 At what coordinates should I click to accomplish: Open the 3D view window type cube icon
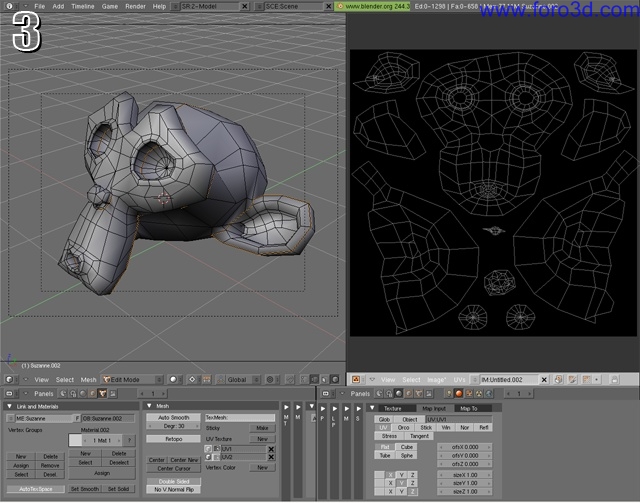[9, 379]
